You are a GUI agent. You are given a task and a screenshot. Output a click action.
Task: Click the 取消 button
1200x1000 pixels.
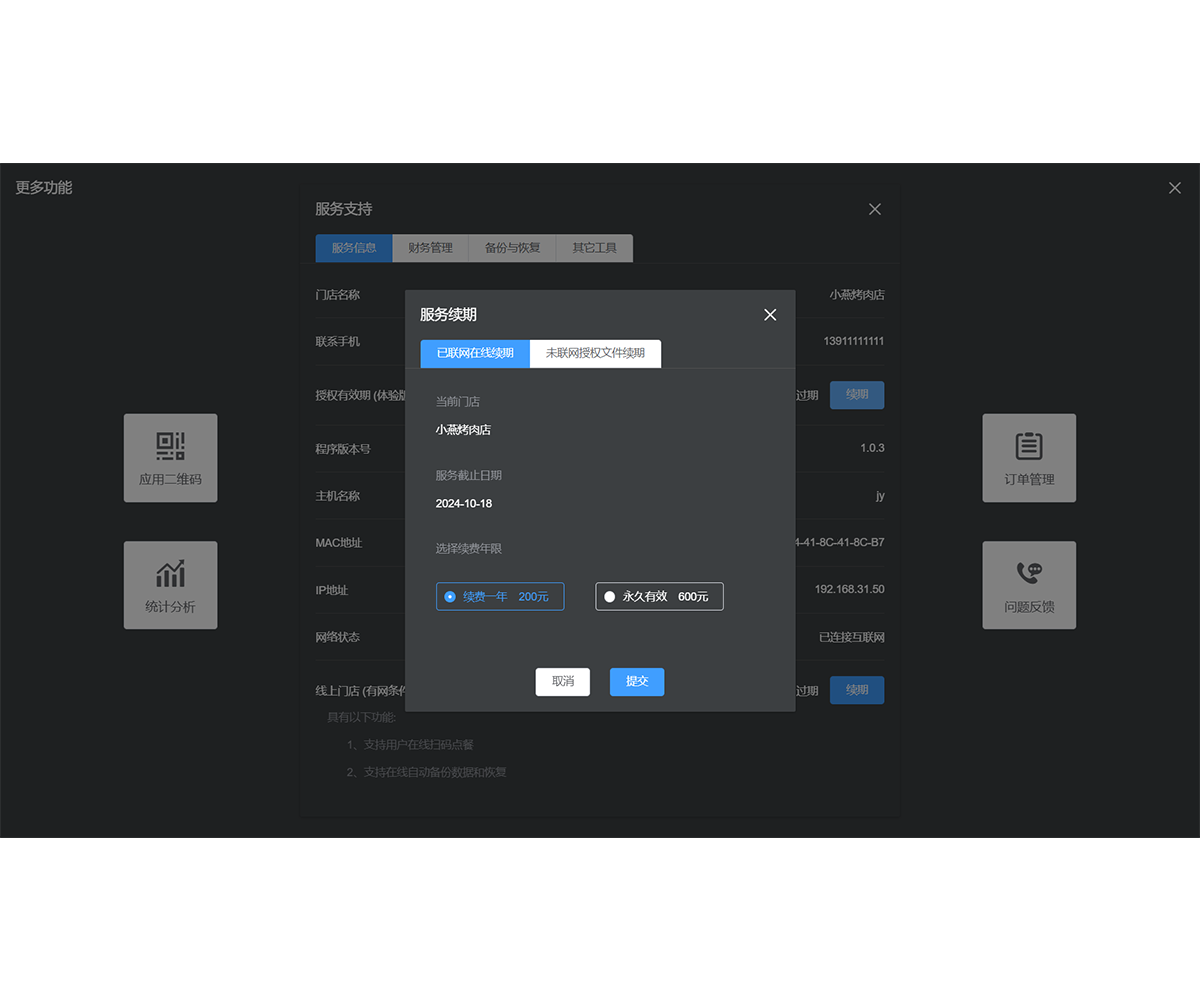click(562, 682)
